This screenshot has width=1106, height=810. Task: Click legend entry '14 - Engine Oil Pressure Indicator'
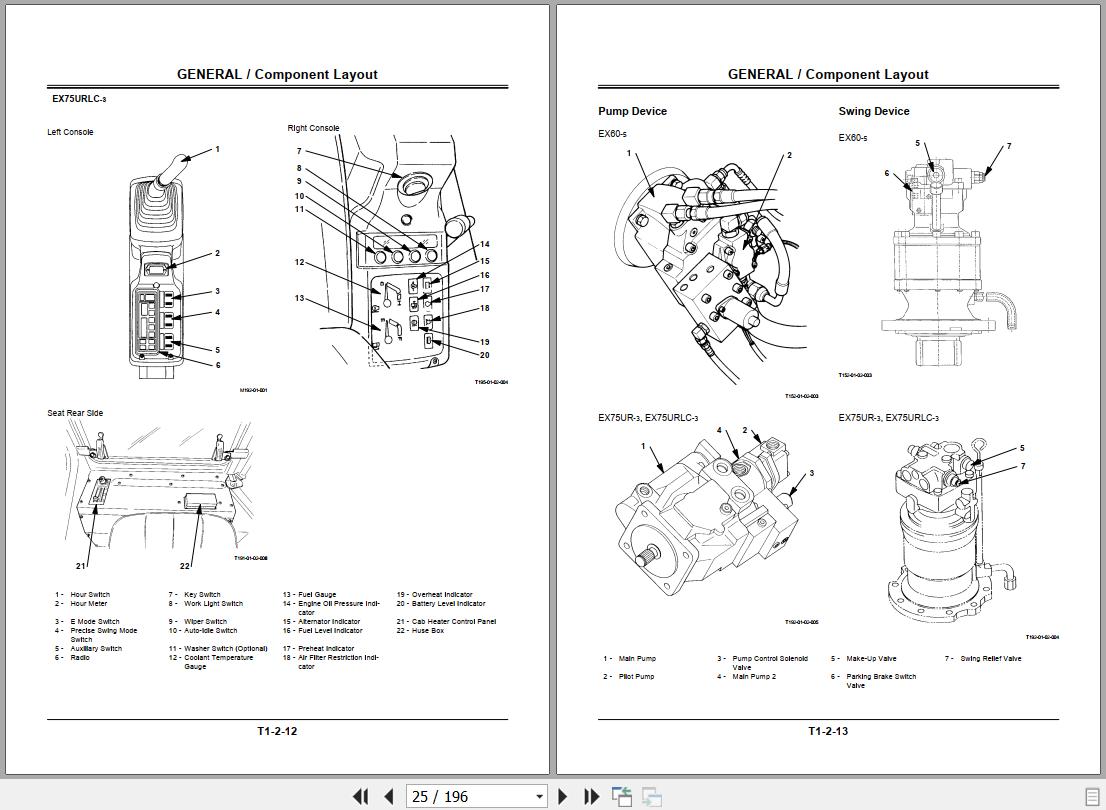pos(332,608)
